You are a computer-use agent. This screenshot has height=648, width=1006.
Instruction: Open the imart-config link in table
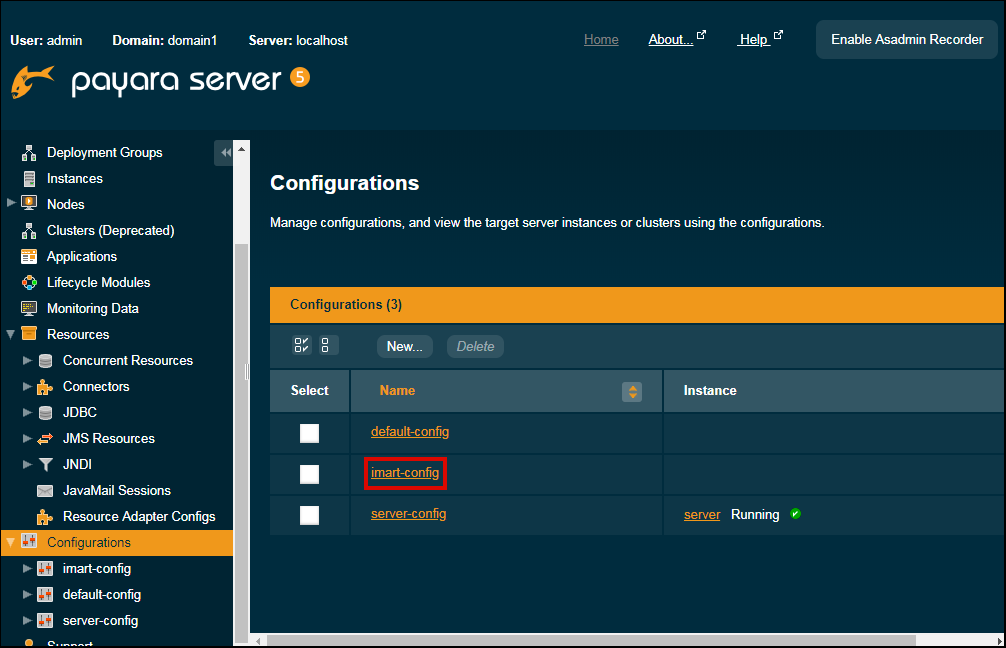coord(405,473)
